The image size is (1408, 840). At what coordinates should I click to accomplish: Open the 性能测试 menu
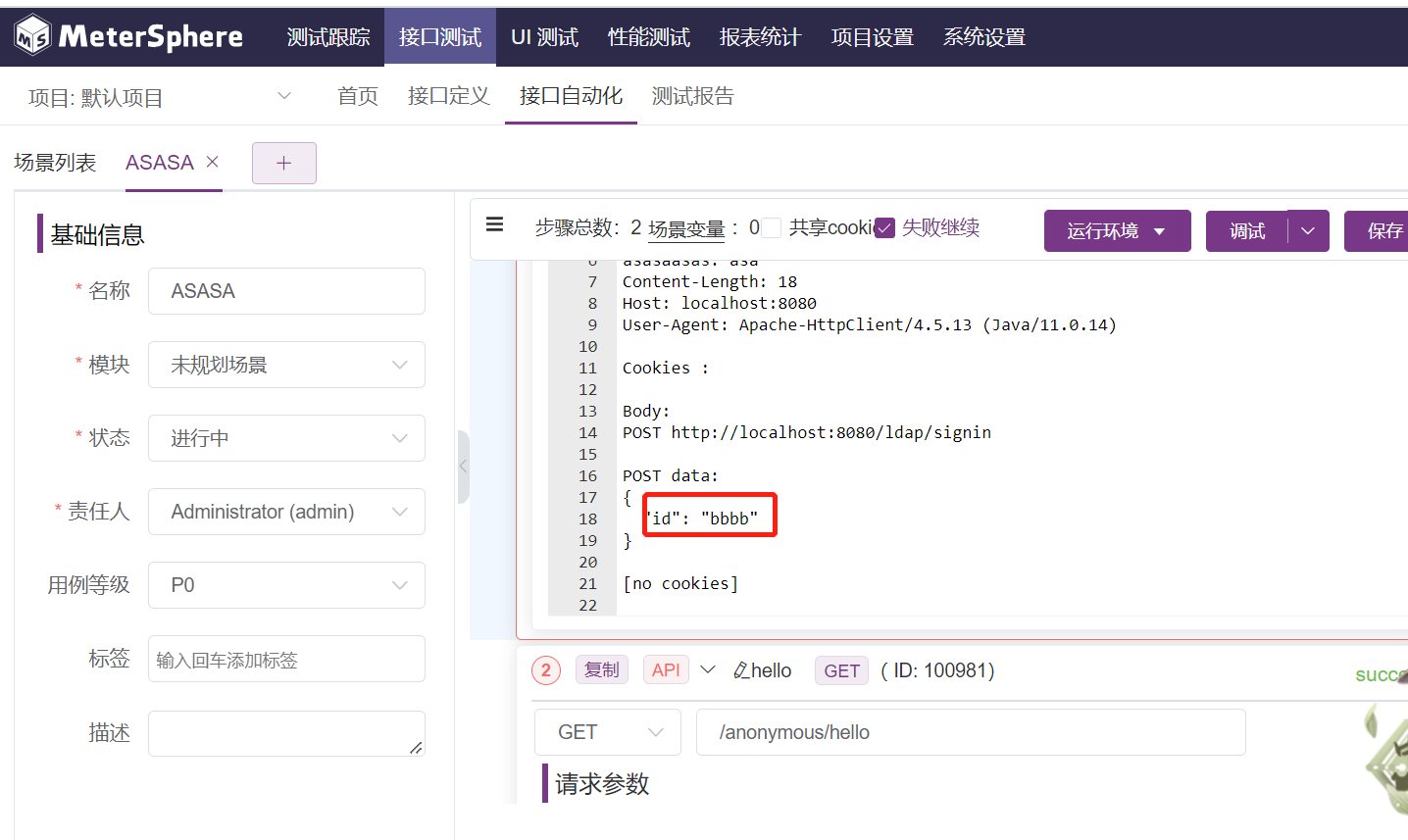pos(648,36)
